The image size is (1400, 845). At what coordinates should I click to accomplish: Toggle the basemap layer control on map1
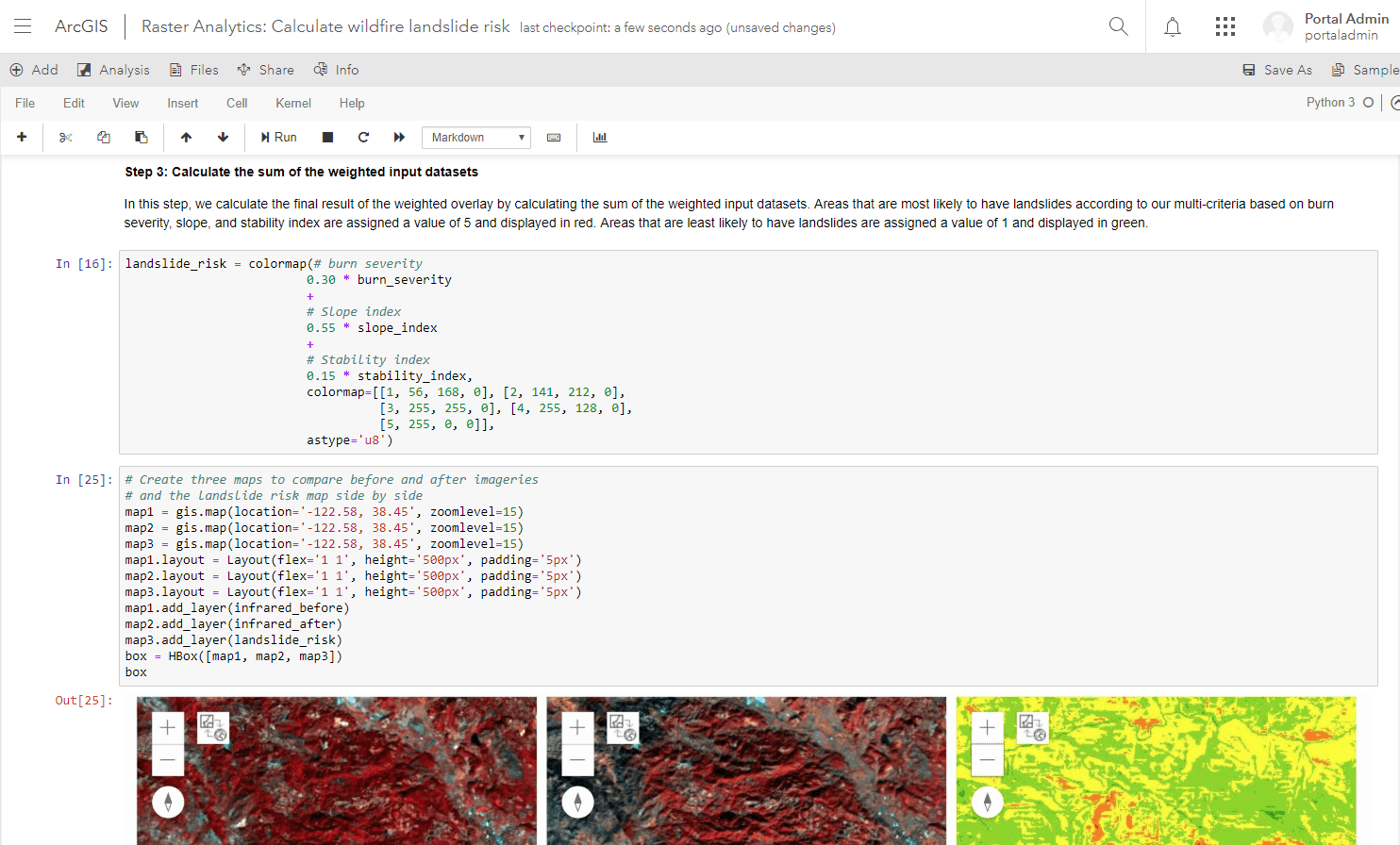coord(213,727)
